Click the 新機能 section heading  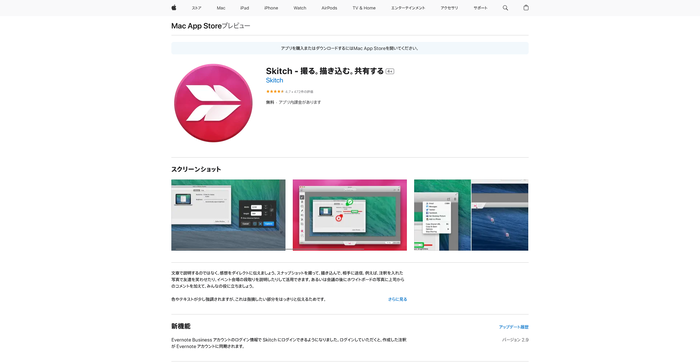(x=181, y=326)
